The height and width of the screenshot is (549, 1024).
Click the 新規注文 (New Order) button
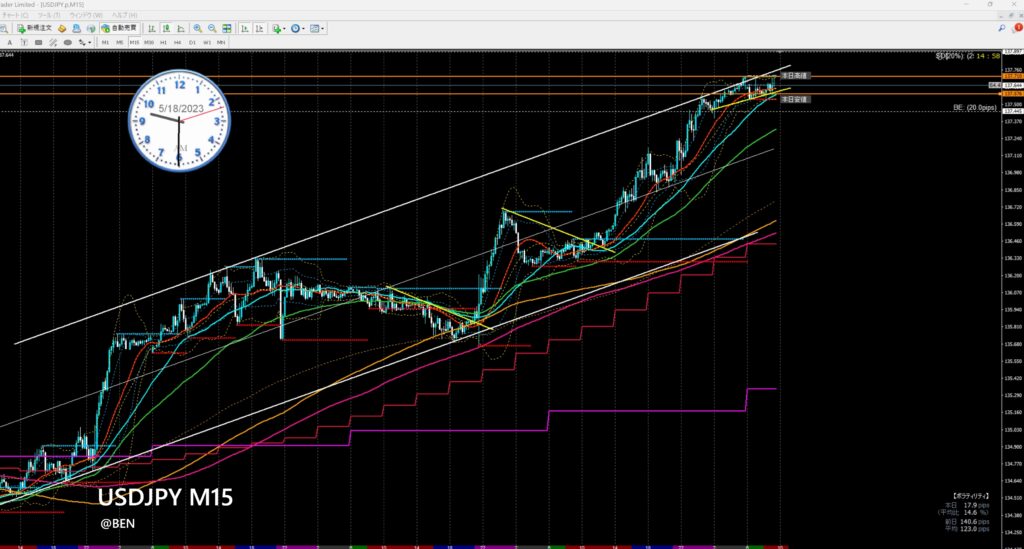coord(35,29)
